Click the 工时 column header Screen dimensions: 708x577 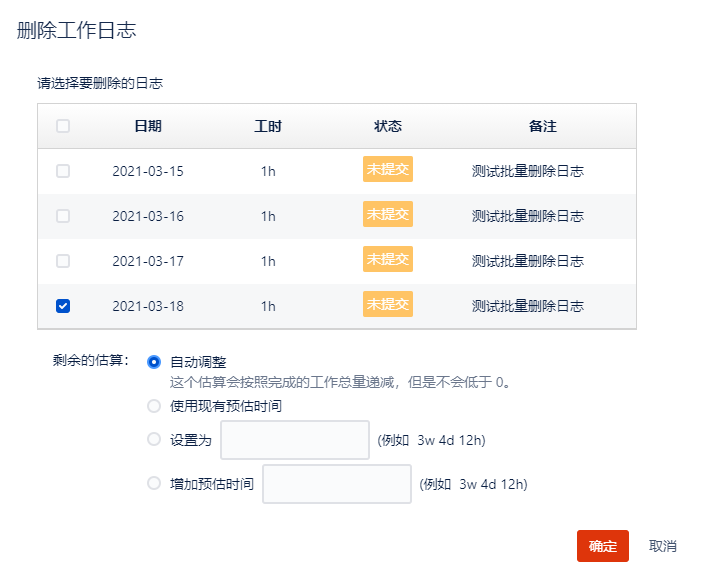268,126
